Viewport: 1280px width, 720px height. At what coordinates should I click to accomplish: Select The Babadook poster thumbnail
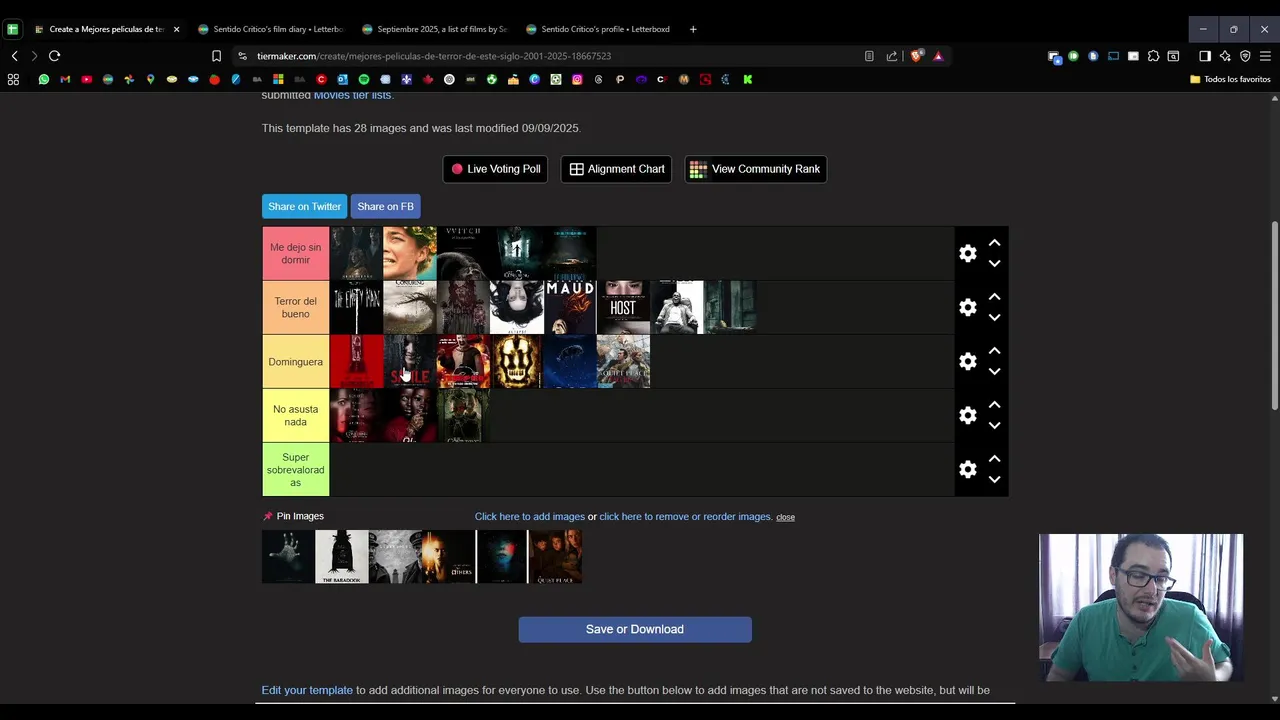(x=341, y=557)
